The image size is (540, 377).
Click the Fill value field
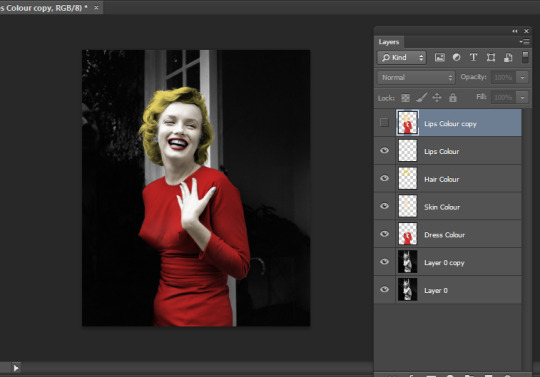(x=503, y=98)
